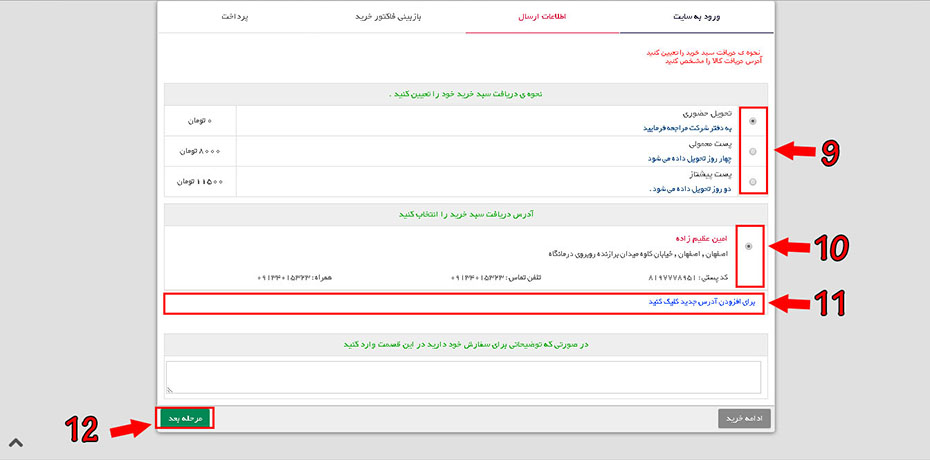Click the scroll-to-top chevron arrow
This screenshot has width=930, height=460.
coord(16,442)
